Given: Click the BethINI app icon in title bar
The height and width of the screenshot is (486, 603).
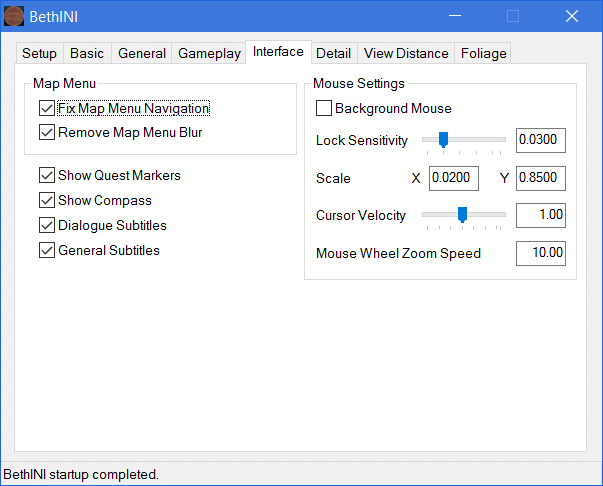Looking at the screenshot, I should (x=15, y=16).
